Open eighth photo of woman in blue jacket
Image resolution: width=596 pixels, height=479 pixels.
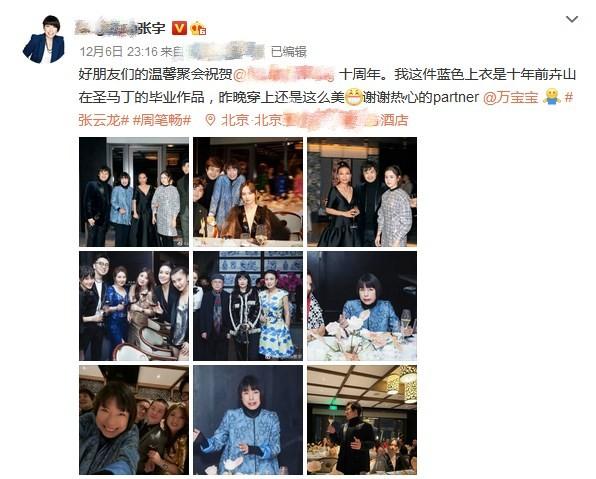click(248, 420)
